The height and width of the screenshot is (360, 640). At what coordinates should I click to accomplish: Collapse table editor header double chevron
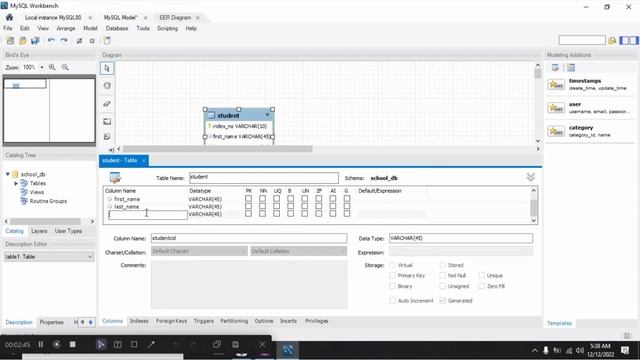(531, 177)
